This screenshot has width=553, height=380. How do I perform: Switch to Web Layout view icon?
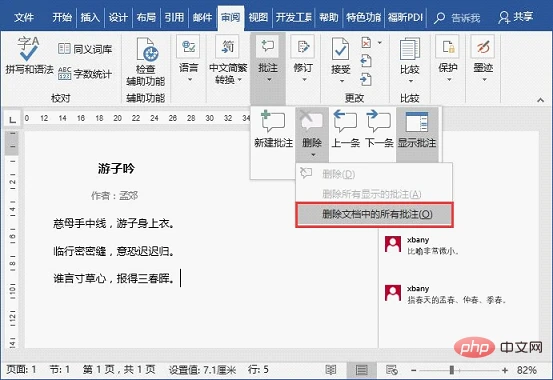392,370
